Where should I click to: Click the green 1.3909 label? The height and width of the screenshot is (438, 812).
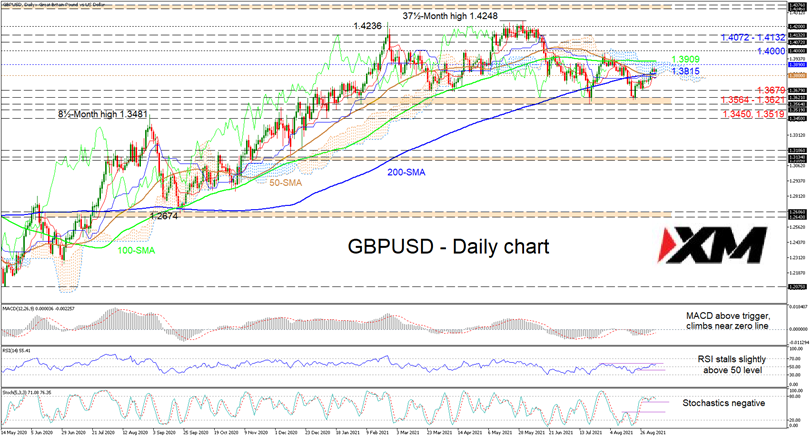(x=685, y=60)
